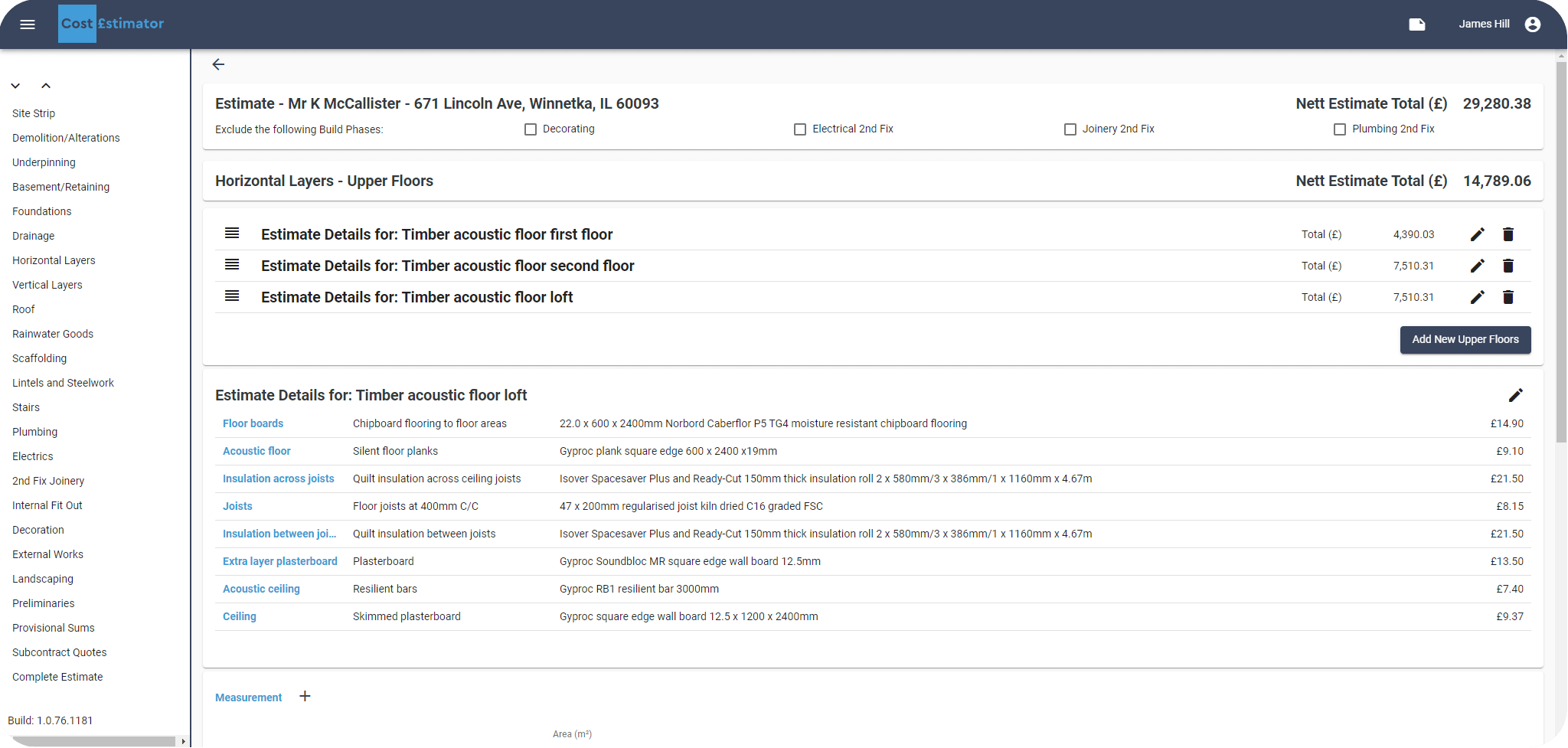Open the Extra layer plasterboard link

pos(280,561)
